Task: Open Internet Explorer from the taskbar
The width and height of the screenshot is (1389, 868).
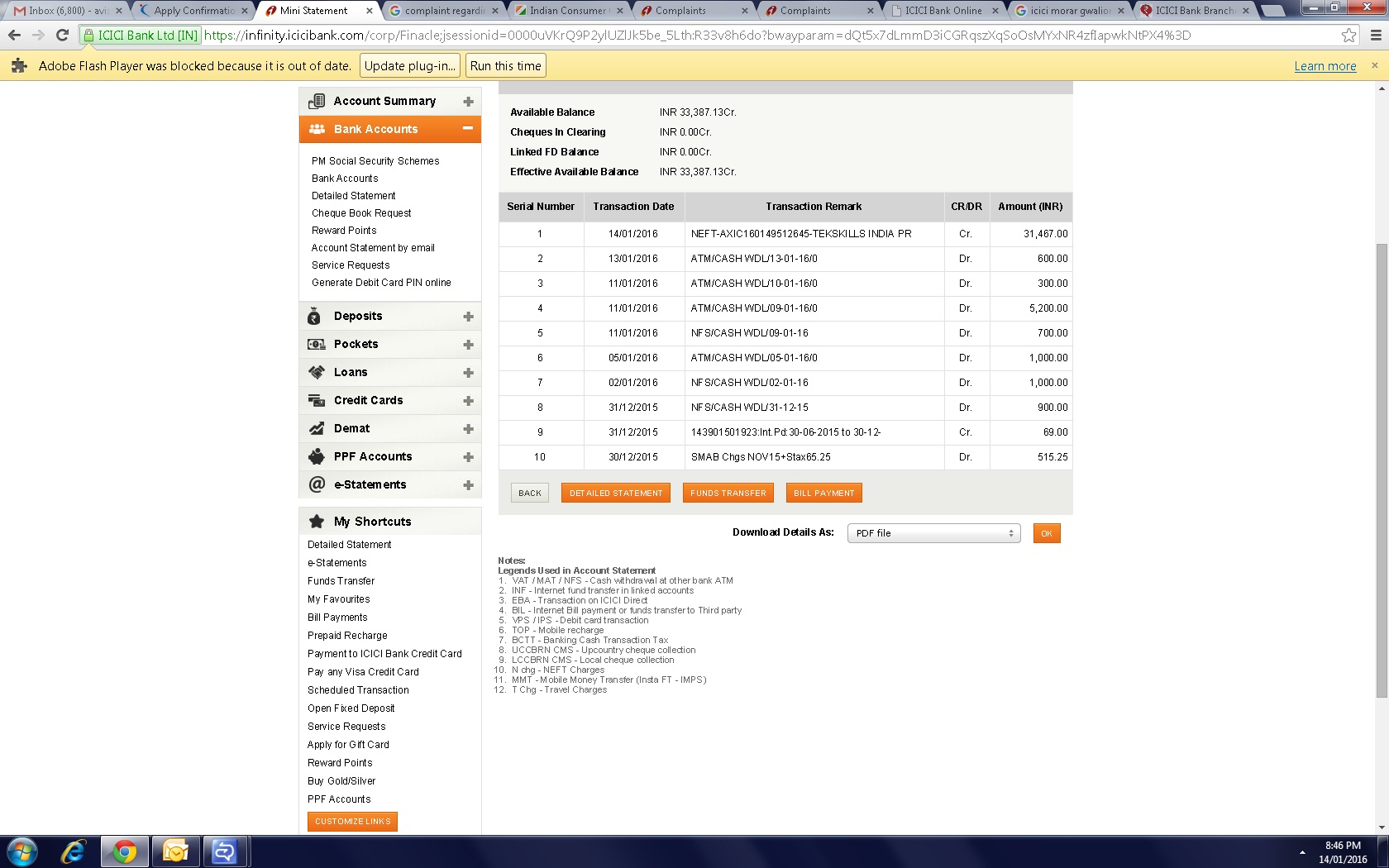Action: click(x=74, y=851)
